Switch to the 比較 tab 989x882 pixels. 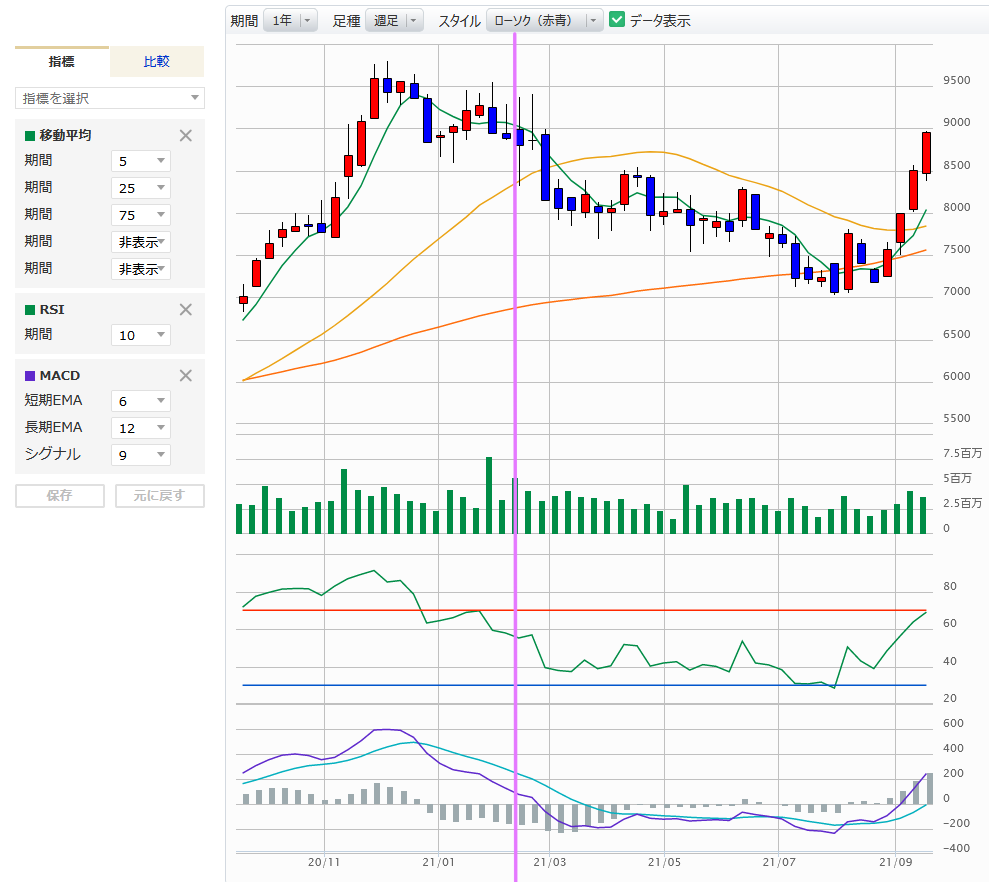tap(157, 62)
